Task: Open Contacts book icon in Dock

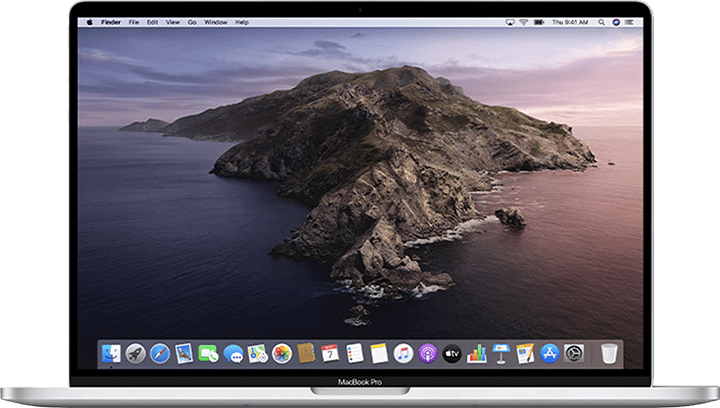Action: pos(306,354)
